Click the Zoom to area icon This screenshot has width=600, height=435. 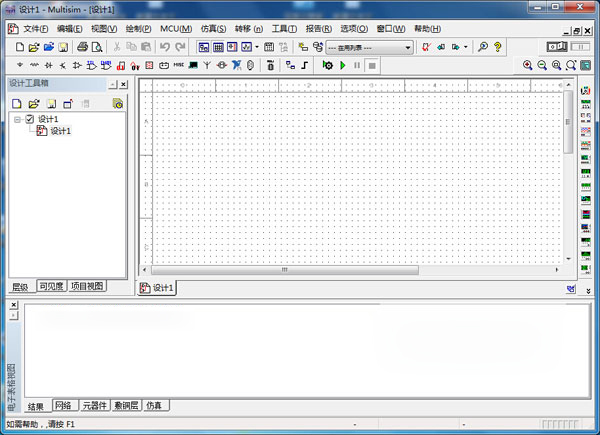pos(557,65)
